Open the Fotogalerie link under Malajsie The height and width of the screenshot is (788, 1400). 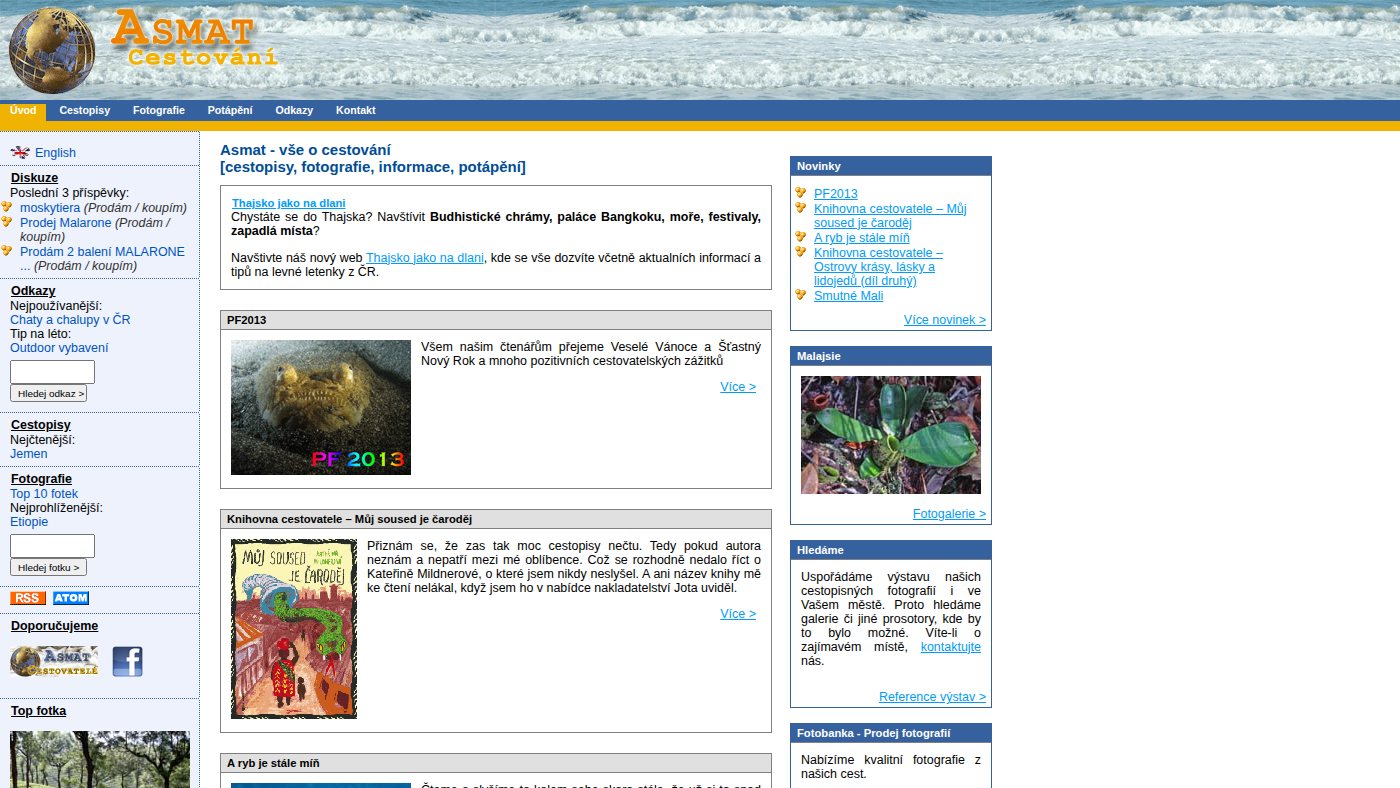pos(949,514)
